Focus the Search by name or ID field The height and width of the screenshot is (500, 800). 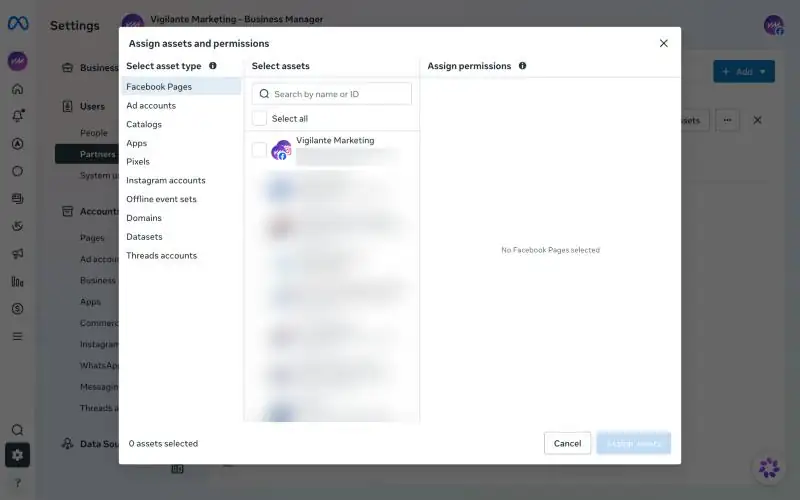332,94
